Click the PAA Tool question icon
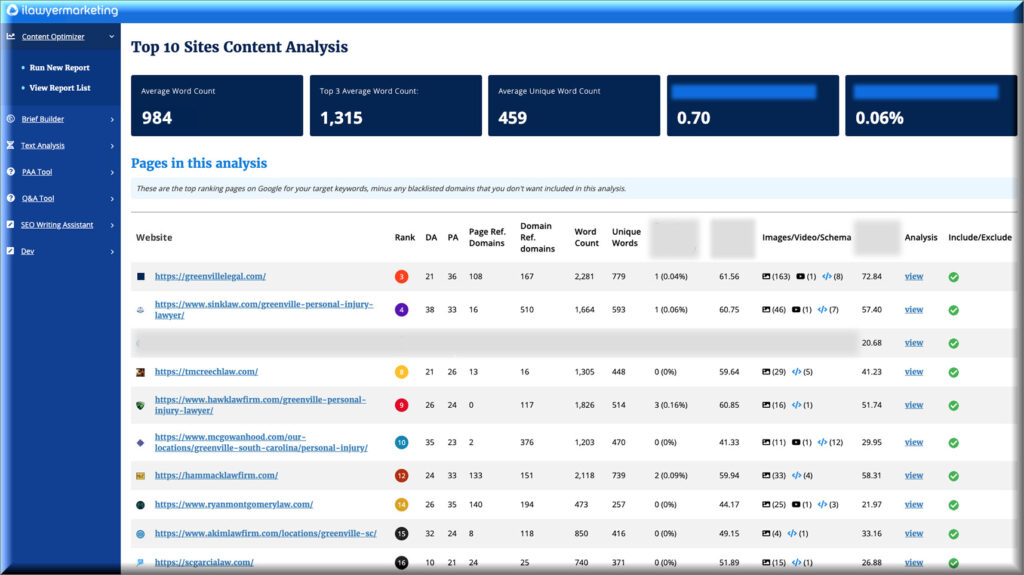 (10, 172)
